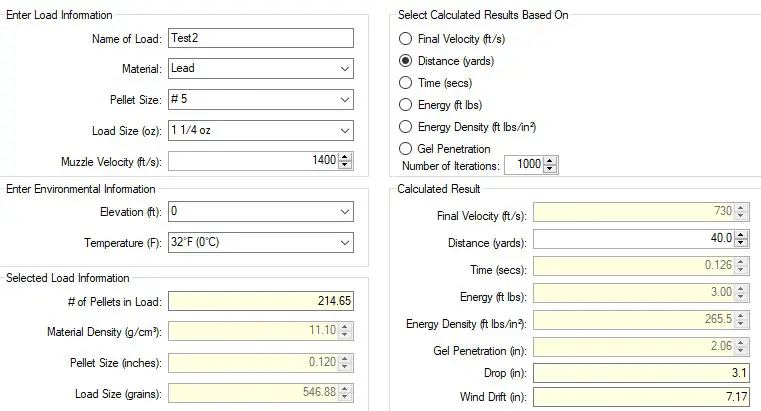
Task: Decrease calculated Distance (yards) using down arrow
Action: click(741, 243)
